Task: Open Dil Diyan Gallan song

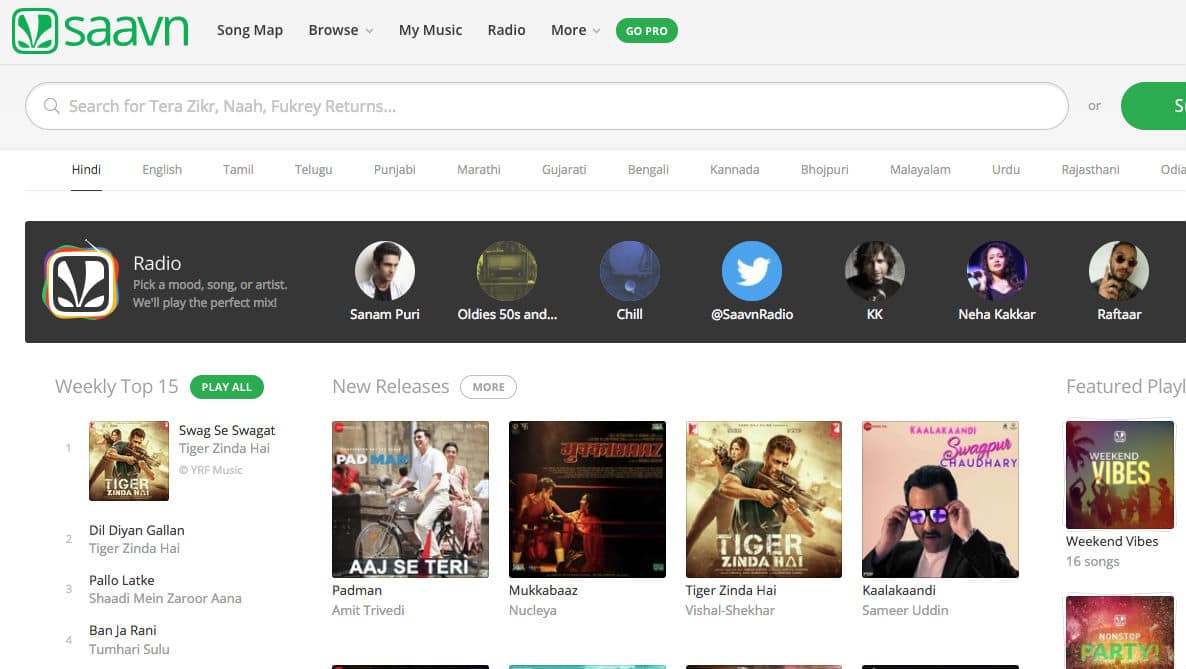Action: 137,530
